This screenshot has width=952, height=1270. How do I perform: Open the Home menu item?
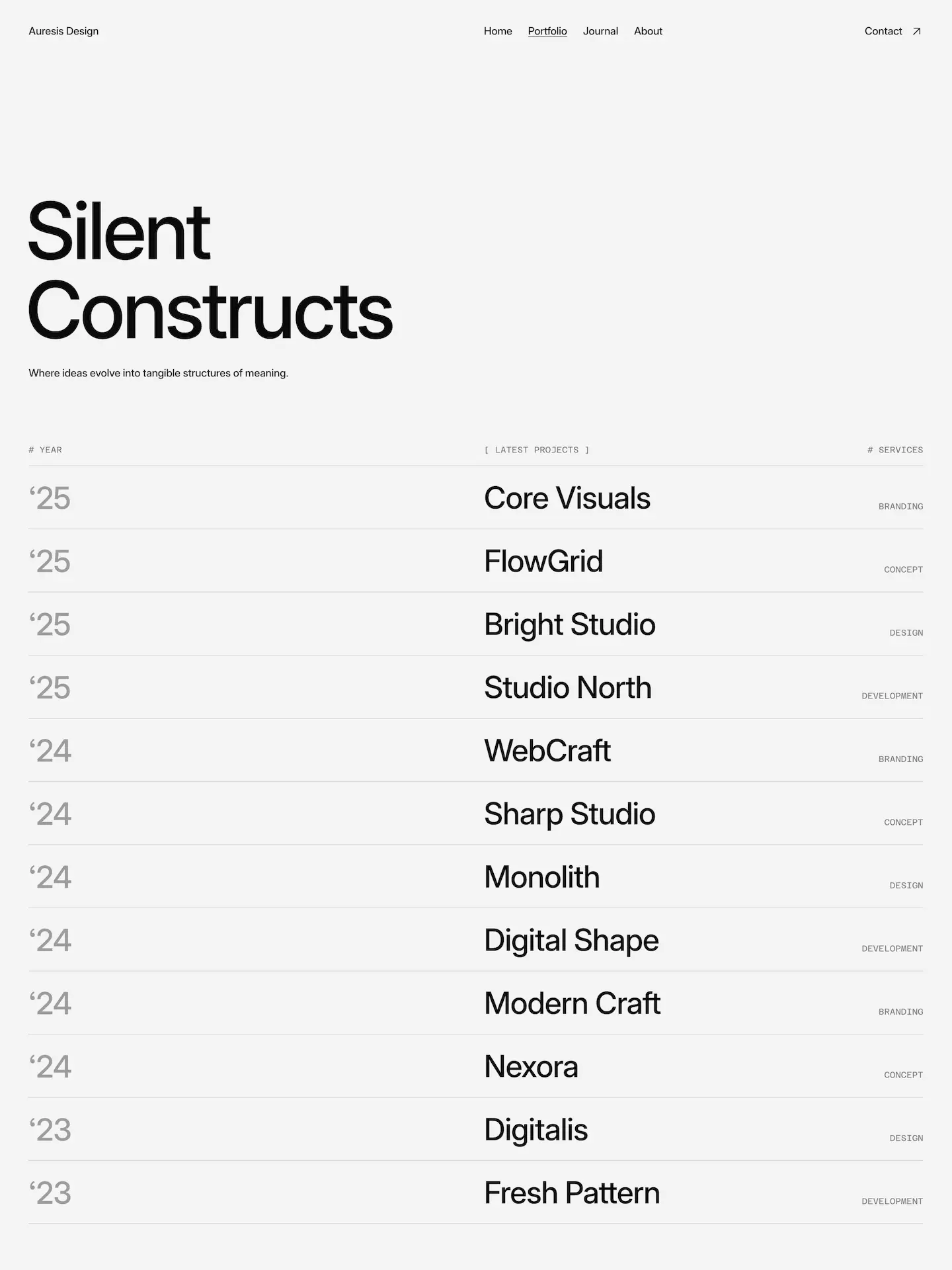coord(498,31)
